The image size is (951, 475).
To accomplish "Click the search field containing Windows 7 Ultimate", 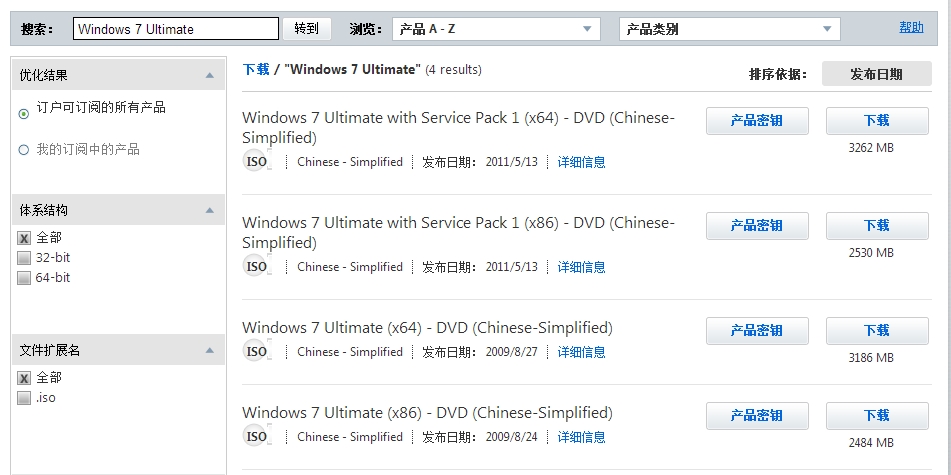I will pyautogui.click(x=176, y=29).
